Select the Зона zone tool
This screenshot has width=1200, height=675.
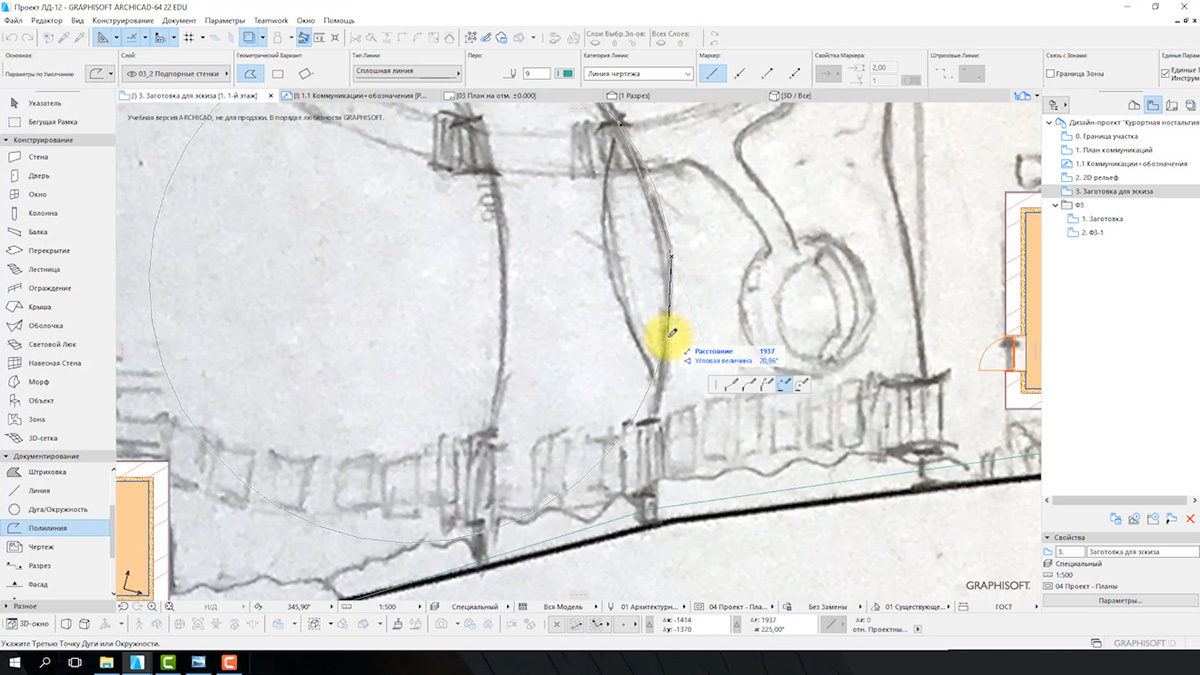(57, 419)
